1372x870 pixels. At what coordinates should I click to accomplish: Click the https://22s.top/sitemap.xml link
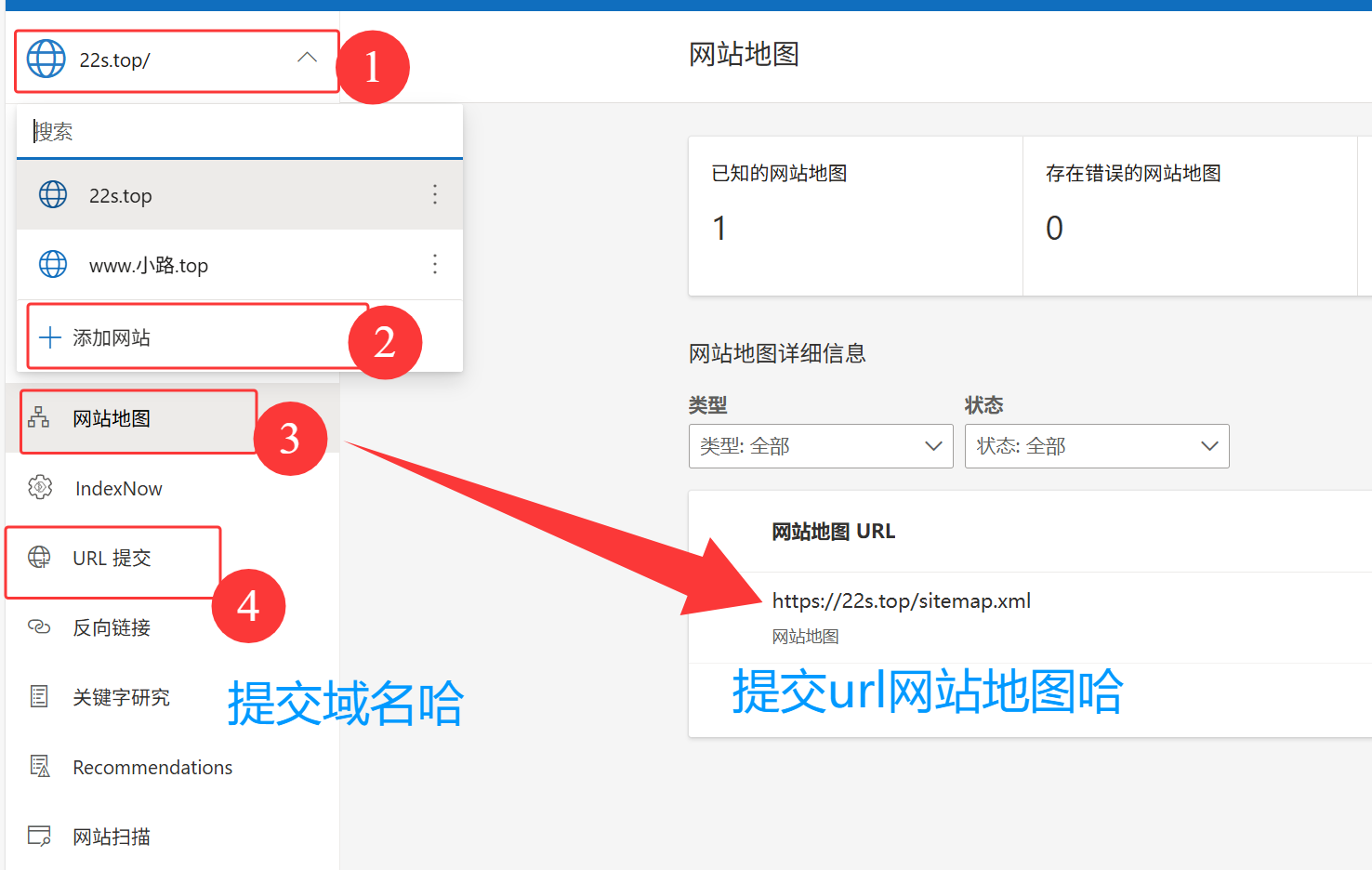[x=902, y=600]
